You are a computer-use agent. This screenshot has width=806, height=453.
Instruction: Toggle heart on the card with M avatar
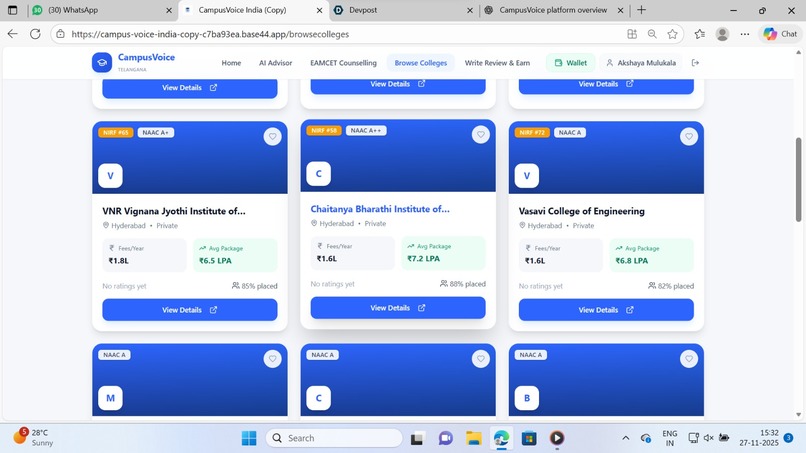tap(272, 359)
